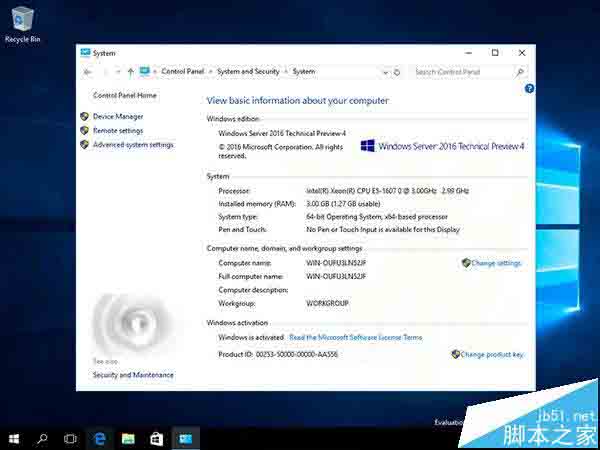The width and height of the screenshot is (600, 450).
Task: Open Control Panel Home link
Action: (x=125, y=95)
